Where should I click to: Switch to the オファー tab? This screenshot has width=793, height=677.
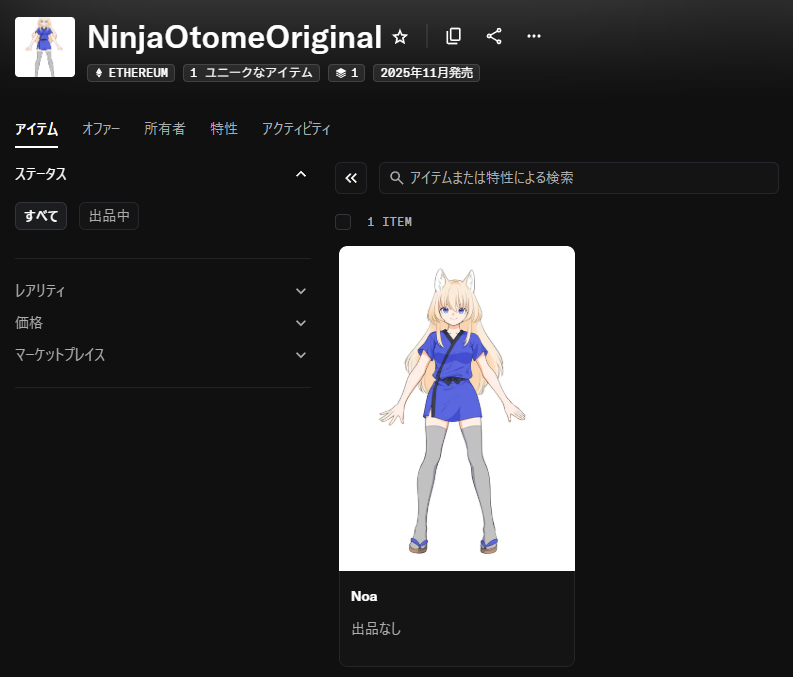click(x=100, y=129)
